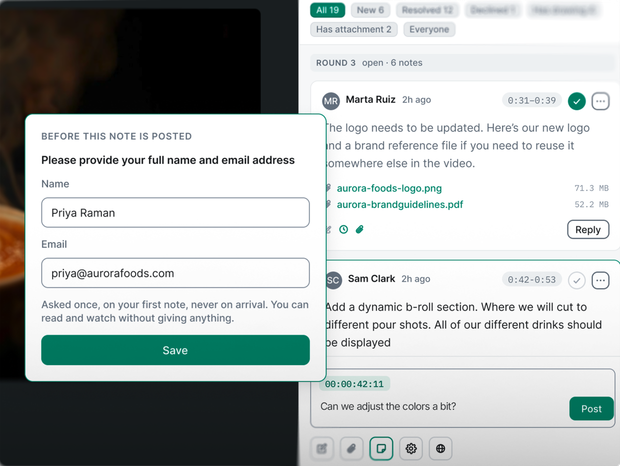Filter notes by Has attachment 2

click(x=353, y=29)
